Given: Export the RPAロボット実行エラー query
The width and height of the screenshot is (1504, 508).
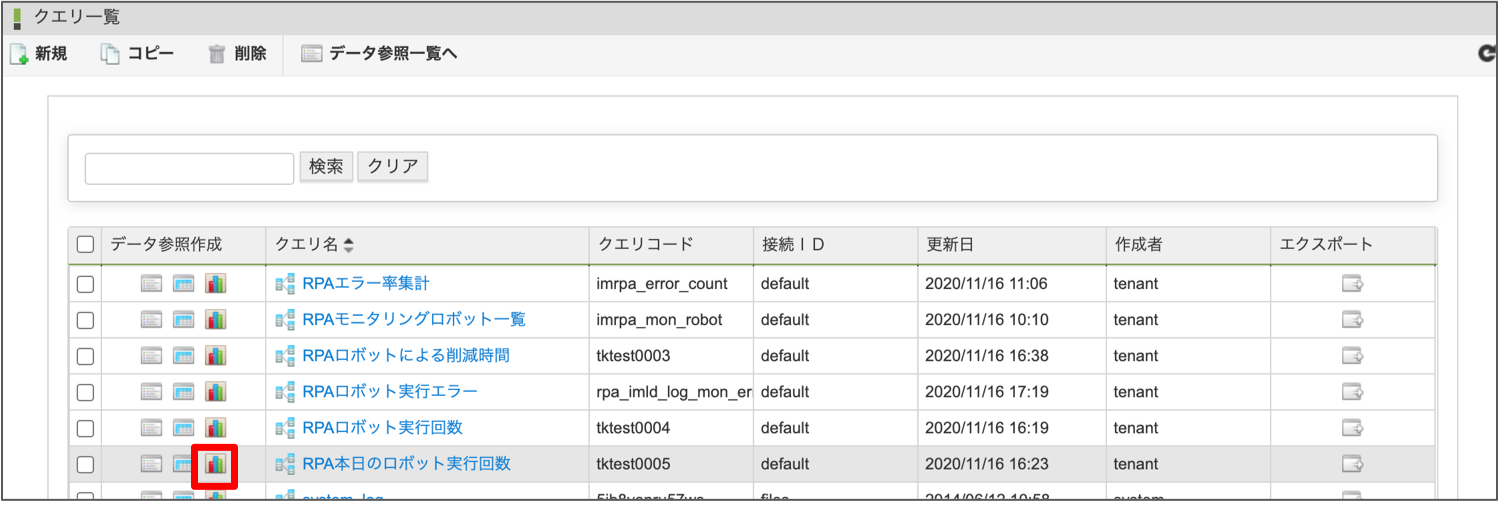Looking at the screenshot, I should (x=1352, y=392).
